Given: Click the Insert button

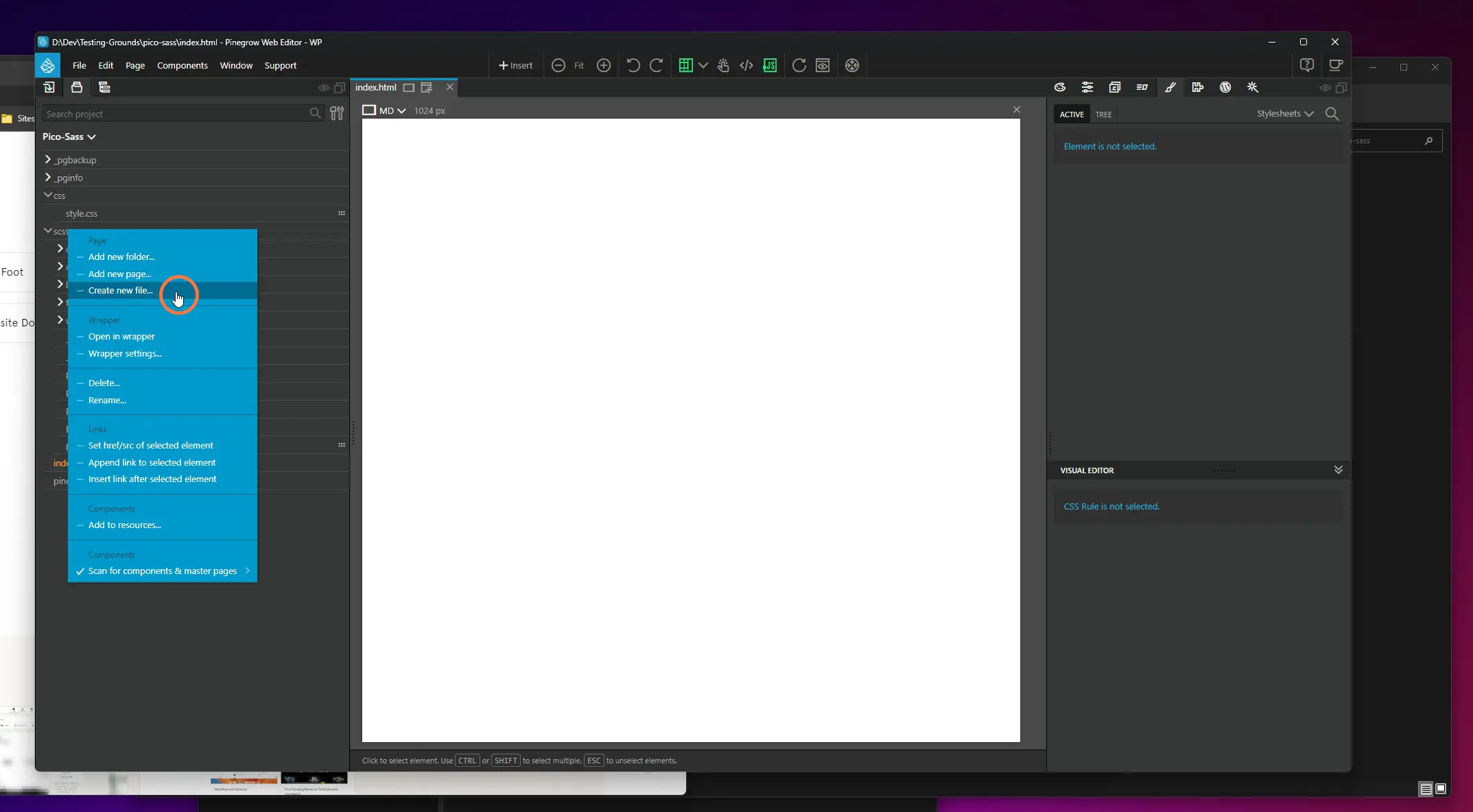Looking at the screenshot, I should click(x=515, y=65).
